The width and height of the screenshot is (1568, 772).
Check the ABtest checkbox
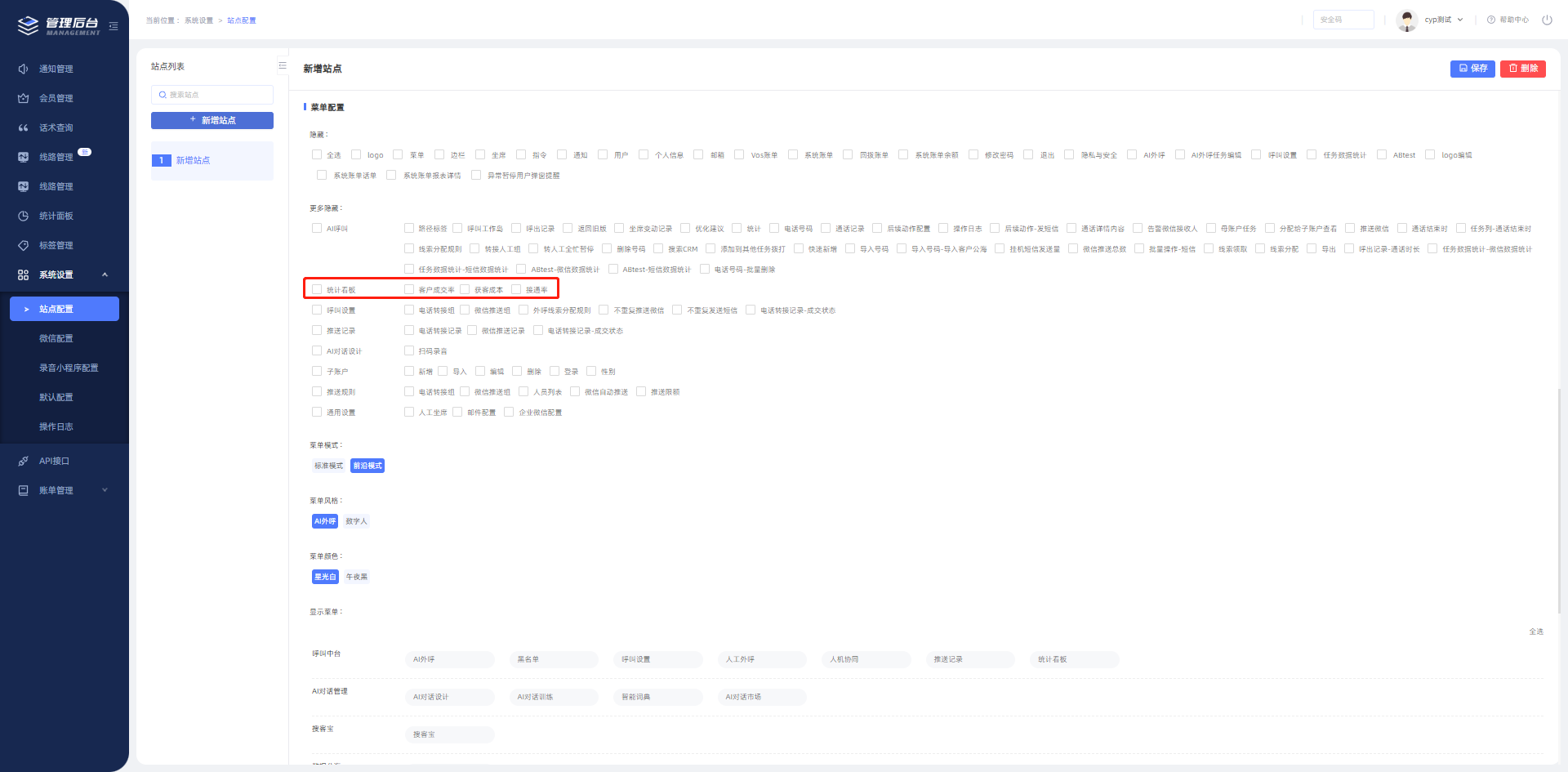tap(1382, 154)
